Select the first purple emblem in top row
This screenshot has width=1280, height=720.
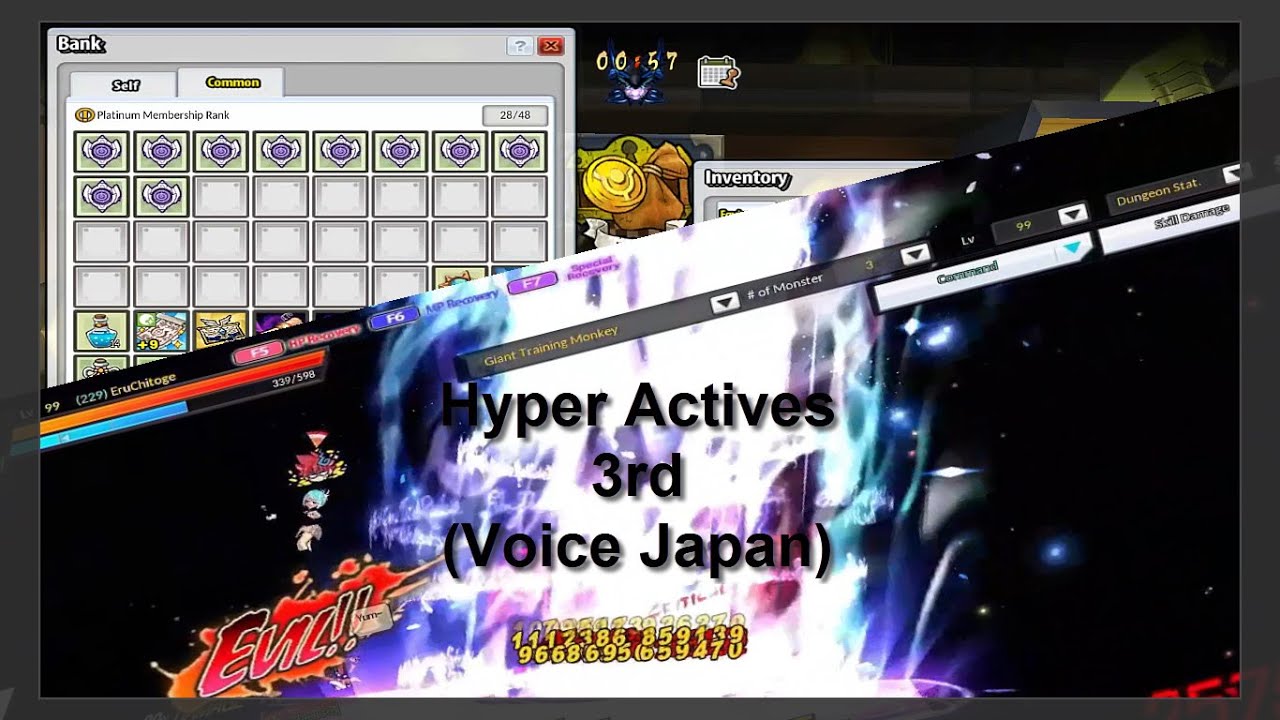[x=101, y=151]
